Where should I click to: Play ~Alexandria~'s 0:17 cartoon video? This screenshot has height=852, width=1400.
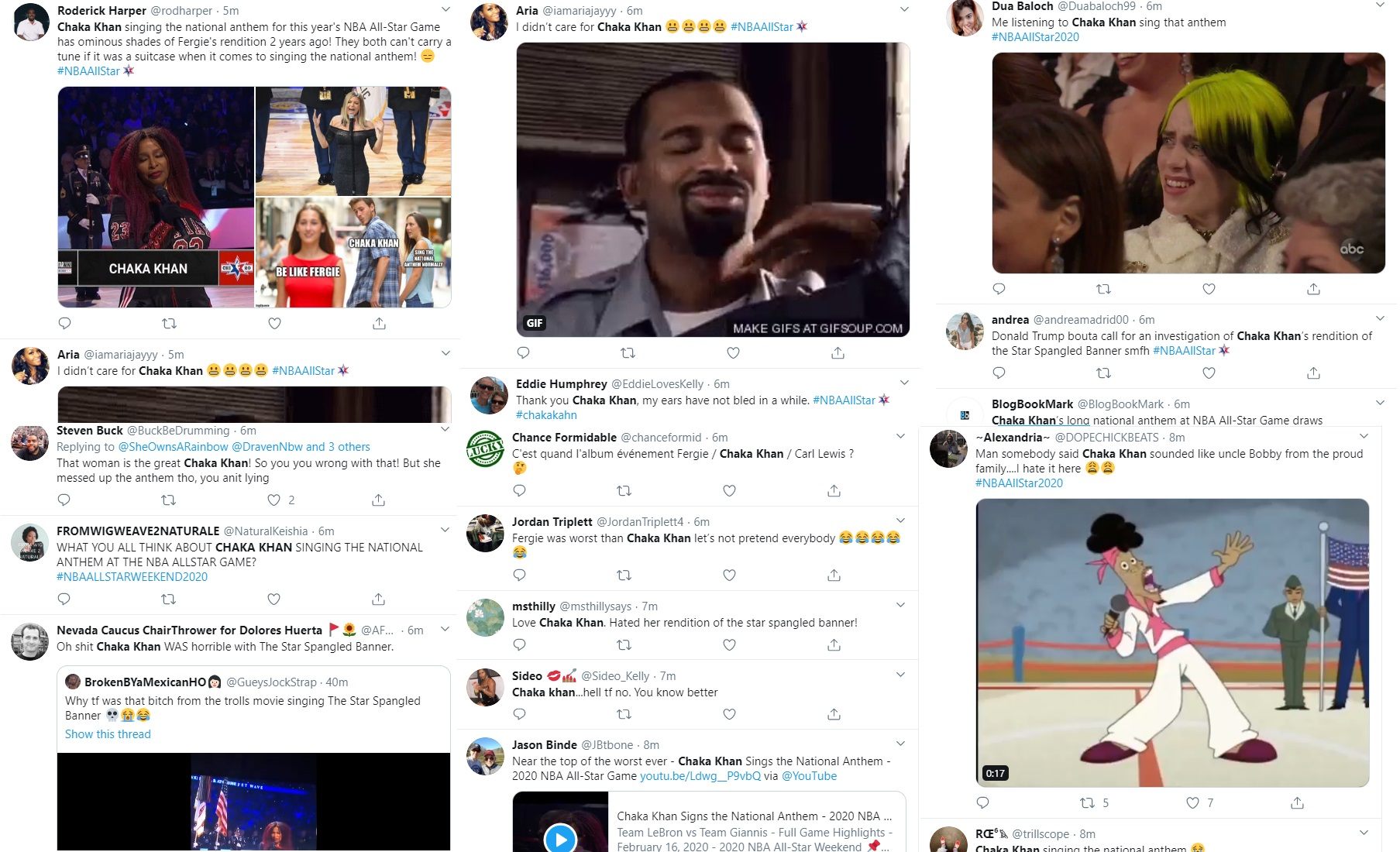tap(1172, 643)
